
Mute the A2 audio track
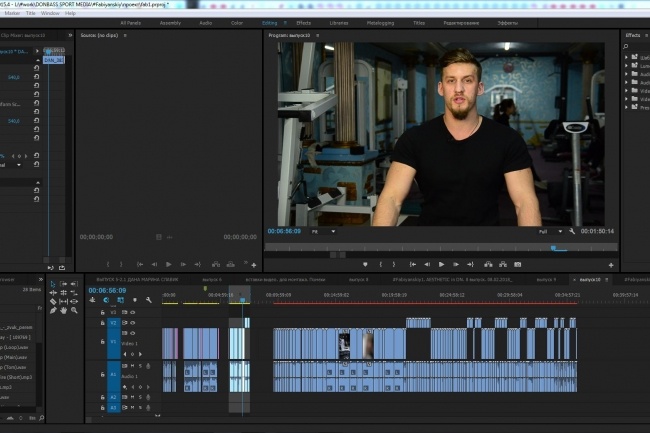(133, 397)
